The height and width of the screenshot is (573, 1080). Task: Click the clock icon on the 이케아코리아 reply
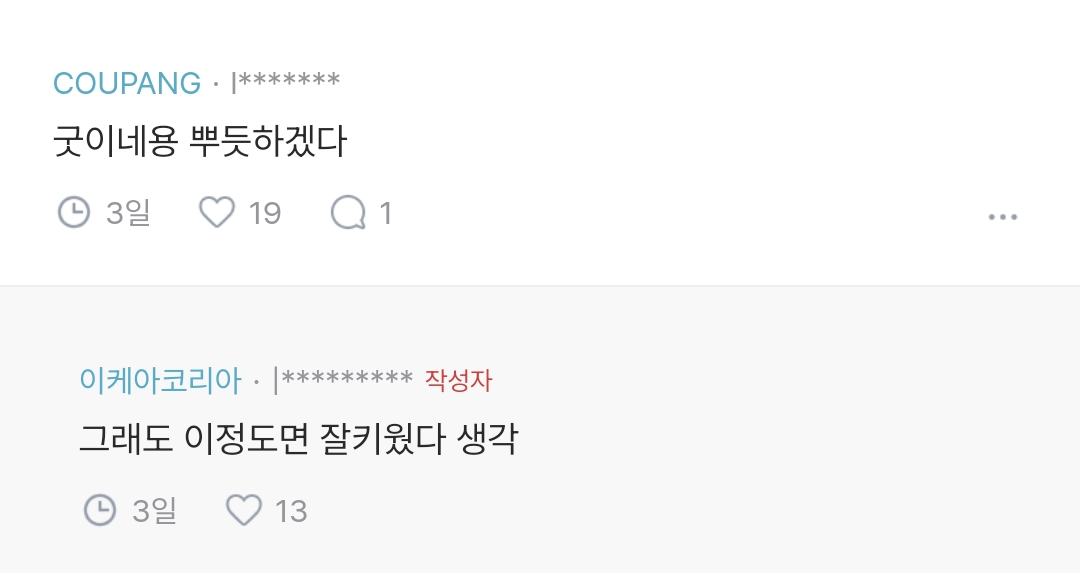tap(99, 510)
